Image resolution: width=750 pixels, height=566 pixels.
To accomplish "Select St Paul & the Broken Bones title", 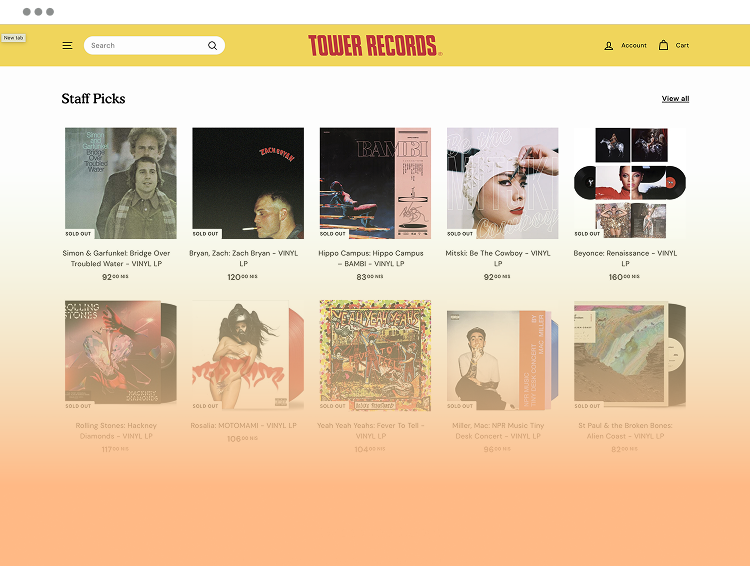I will [625, 431].
